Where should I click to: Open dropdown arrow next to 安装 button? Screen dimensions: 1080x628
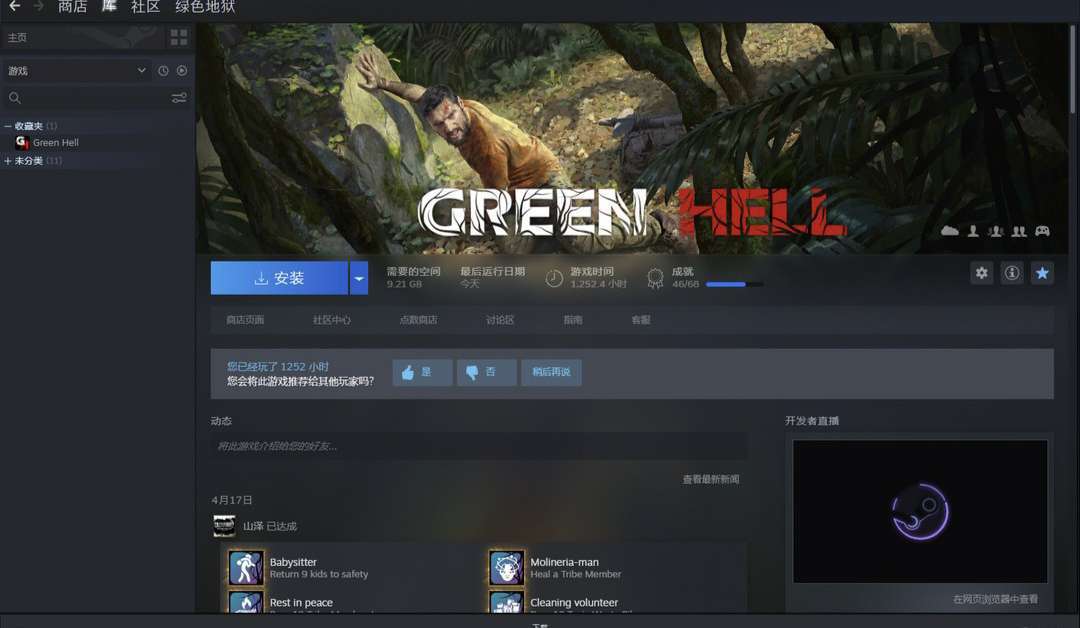click(x=359, y=278)
